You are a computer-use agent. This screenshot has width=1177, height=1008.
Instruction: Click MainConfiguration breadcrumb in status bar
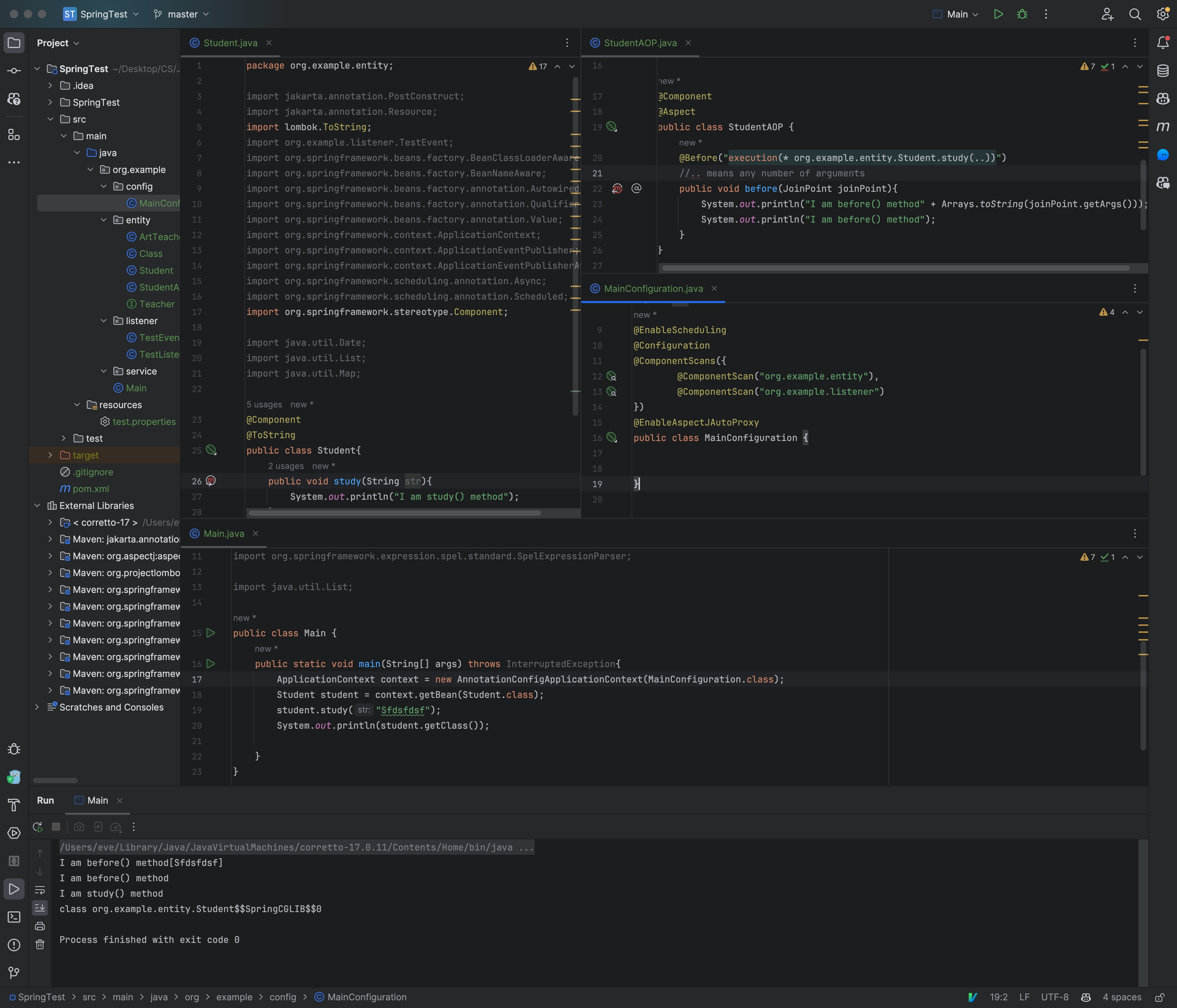point(361,997)
